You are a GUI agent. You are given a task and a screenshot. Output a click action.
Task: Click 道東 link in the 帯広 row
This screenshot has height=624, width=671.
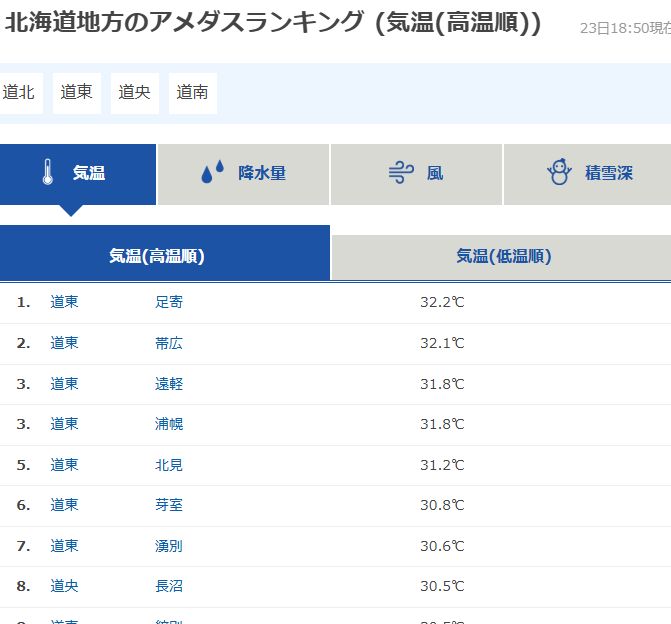(64, 343)
